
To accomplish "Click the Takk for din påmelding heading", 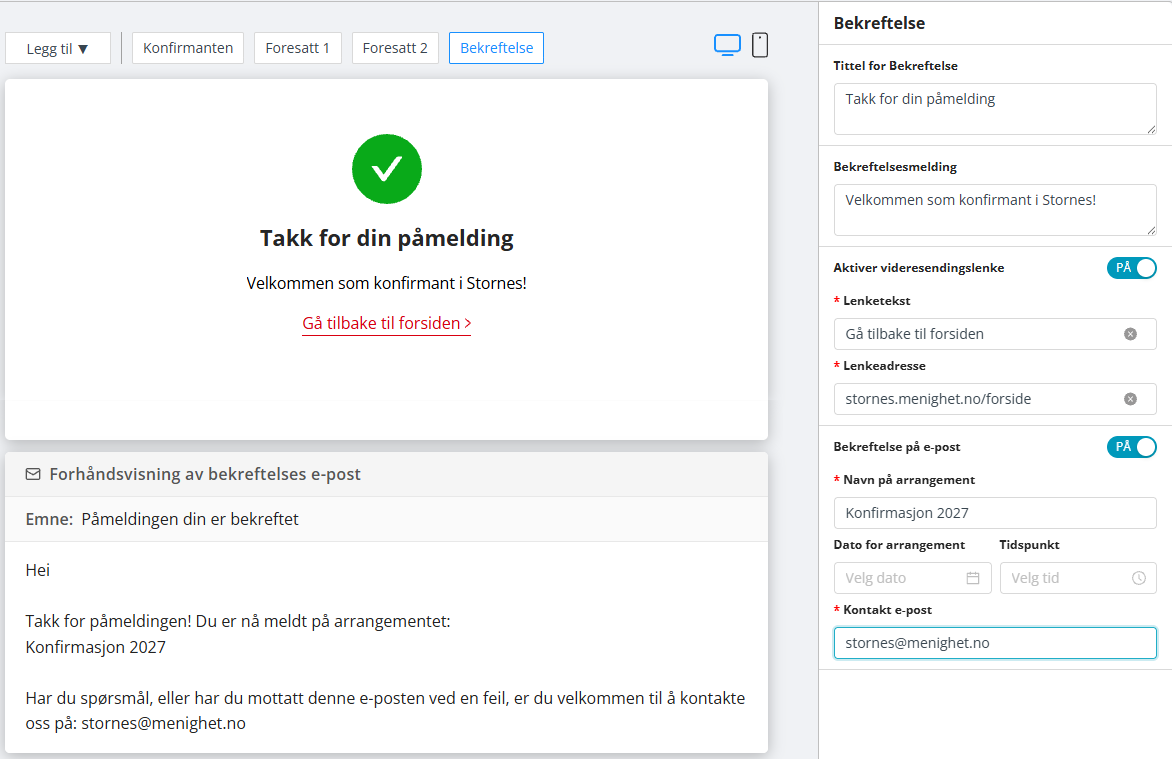I will pos(386,239).
